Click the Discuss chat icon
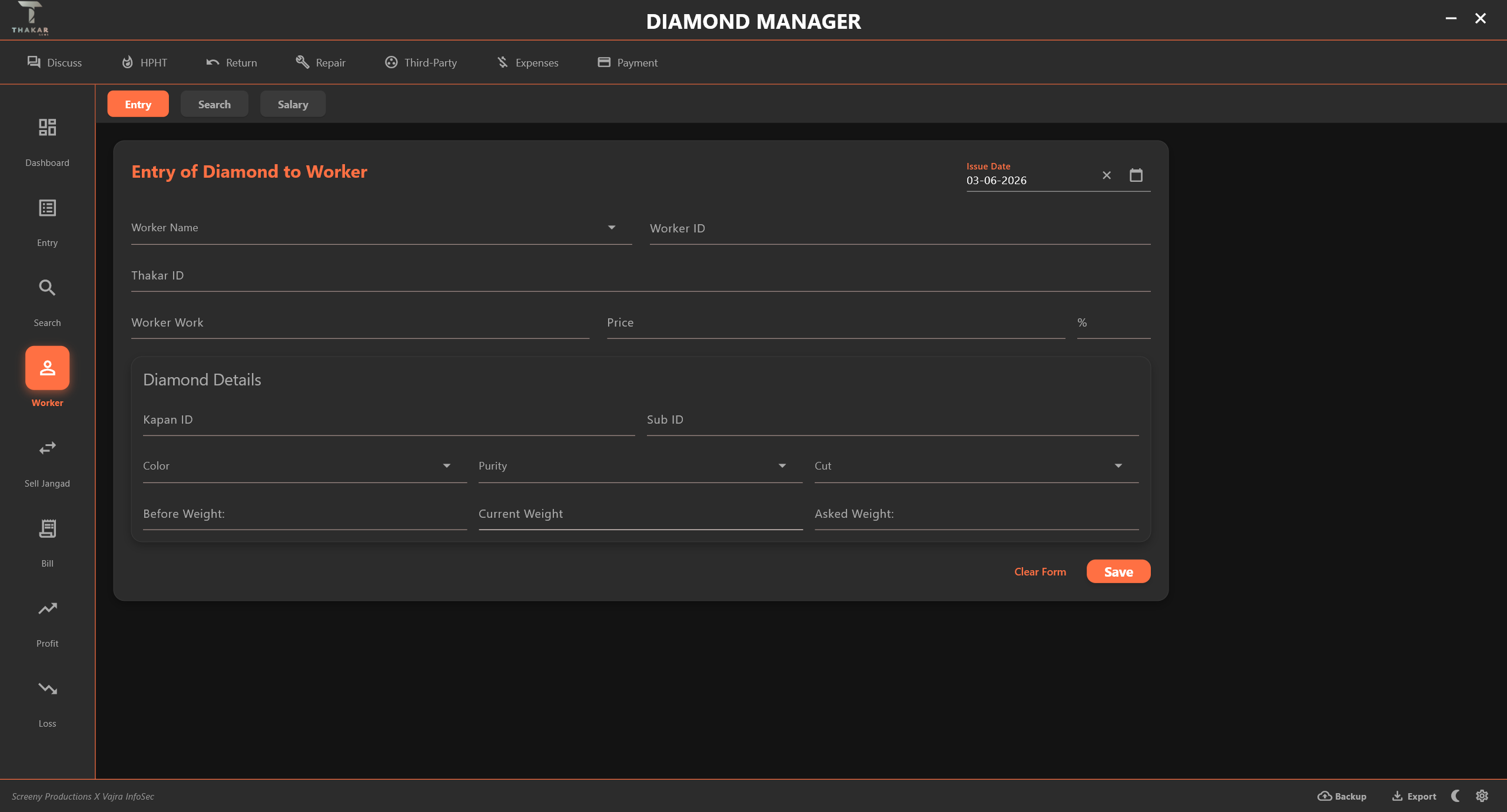1507x812 pixels. pos(34,62)
